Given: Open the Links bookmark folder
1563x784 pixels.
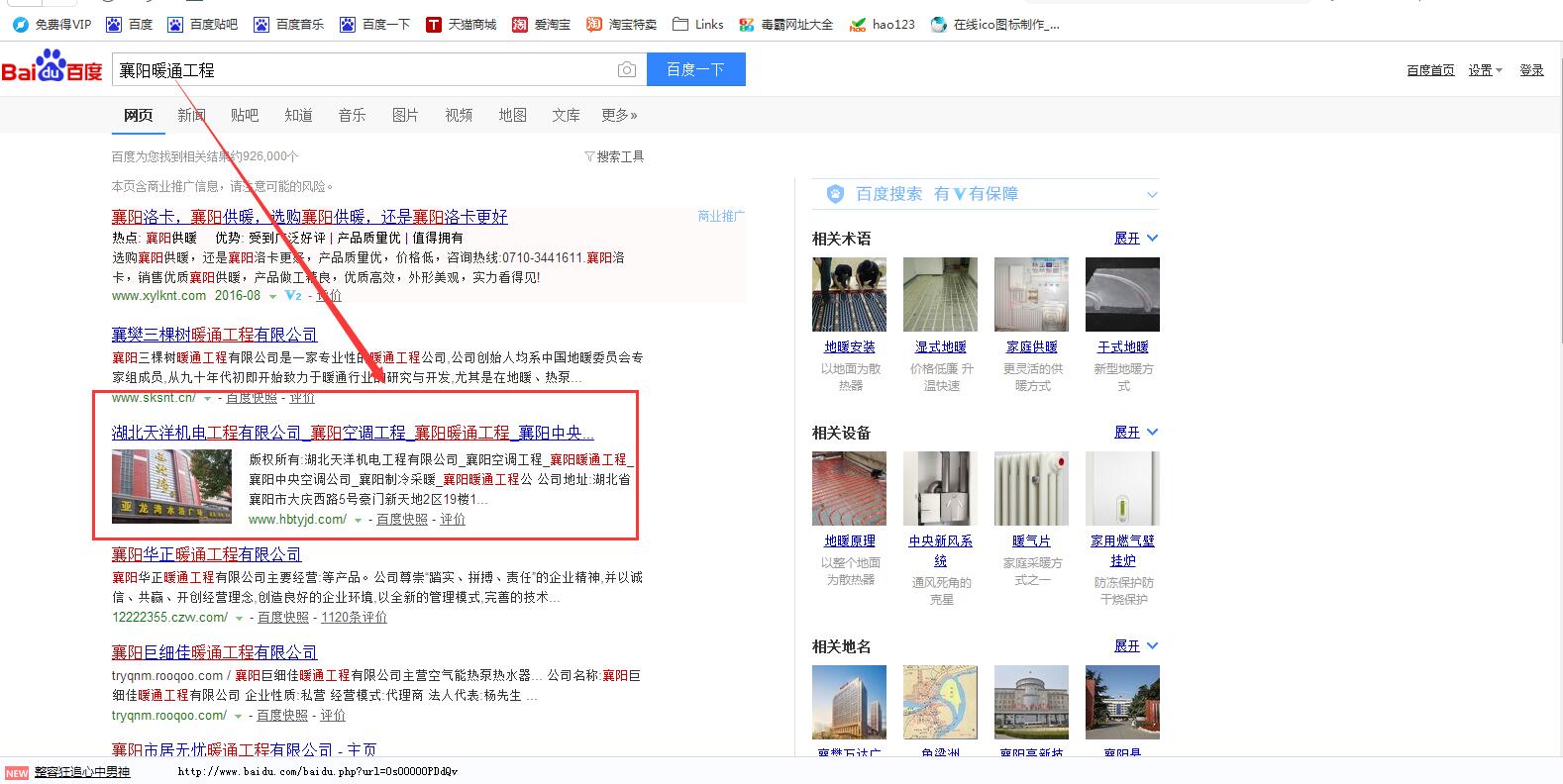Looking at the screenshot, I should (697, 24).
